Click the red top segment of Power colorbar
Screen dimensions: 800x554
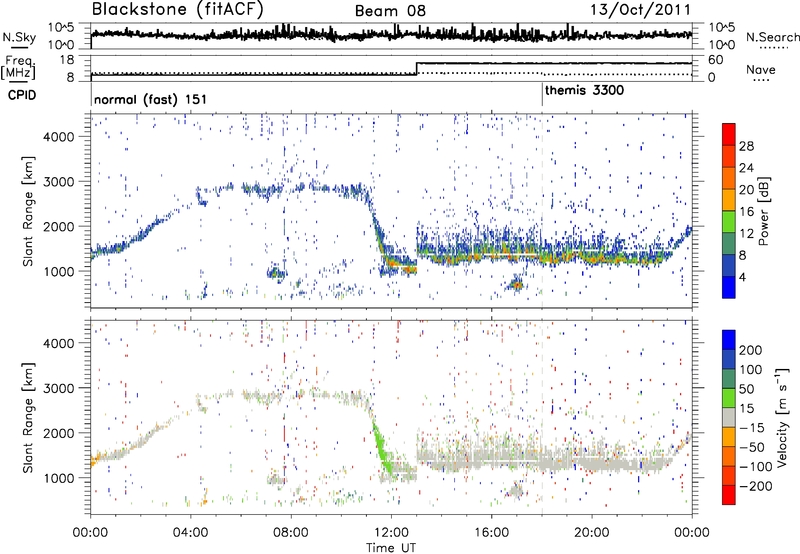(x=729, y=135)
